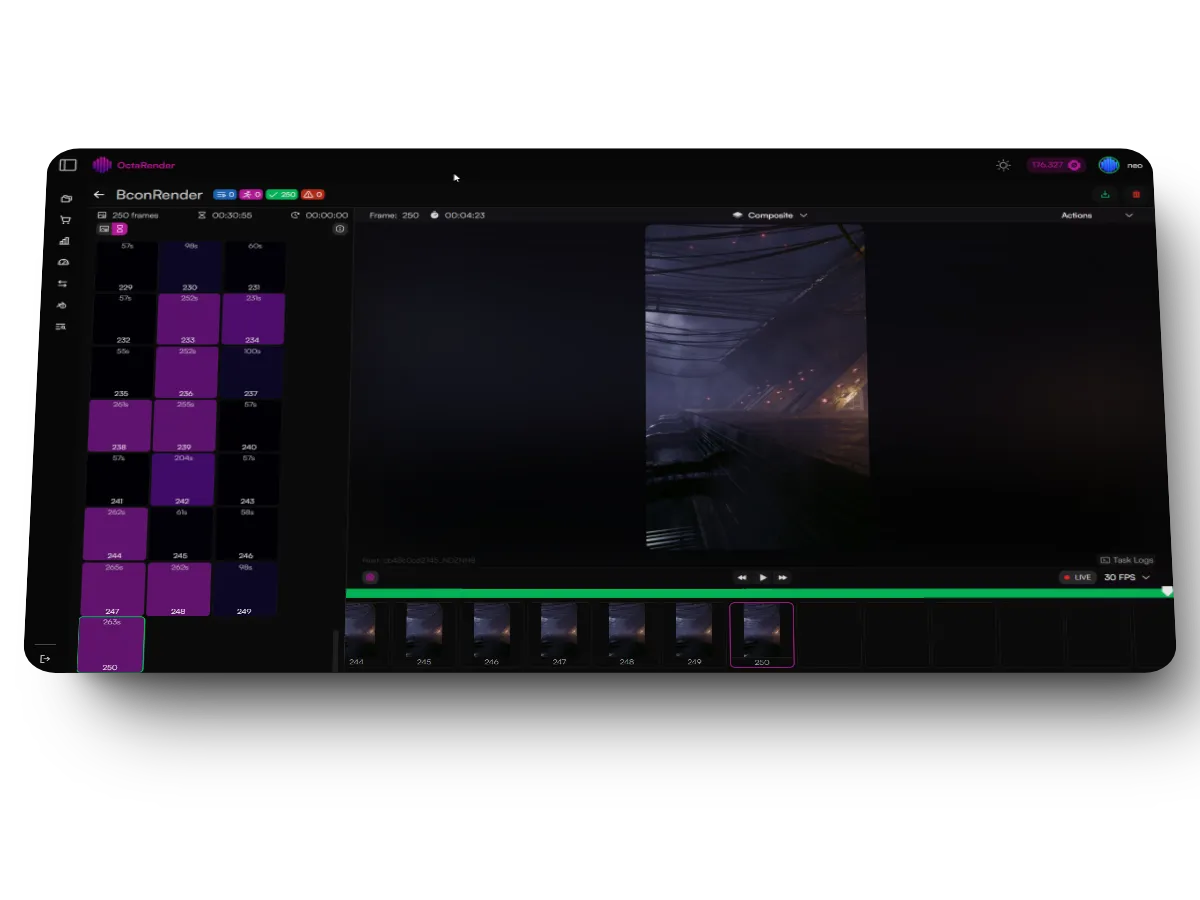This screenshot has width=1200, height=900.
Task: Open the shopping cart icon in sidebar
Action: point(65,220)
